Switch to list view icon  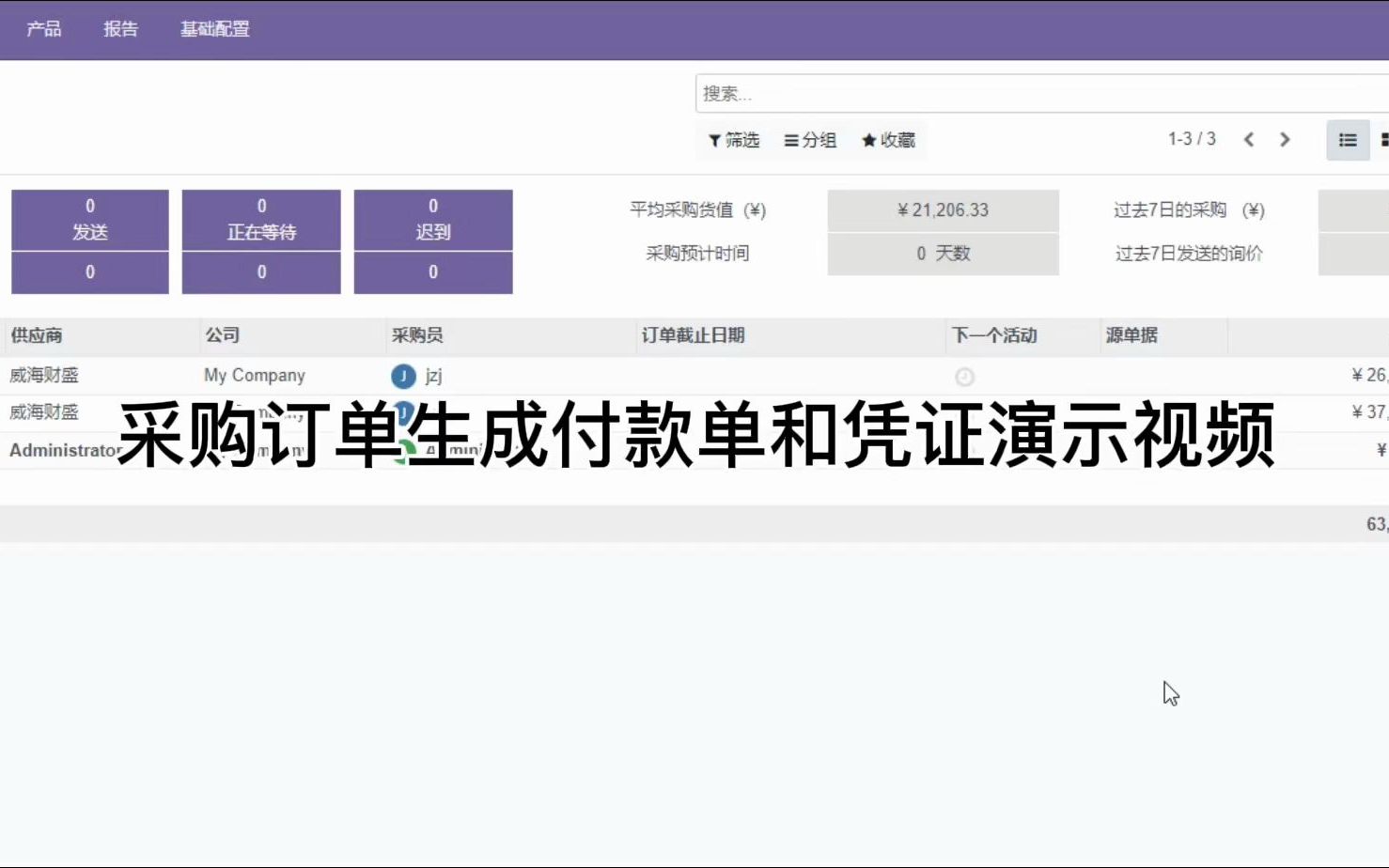coord(1348,140)
